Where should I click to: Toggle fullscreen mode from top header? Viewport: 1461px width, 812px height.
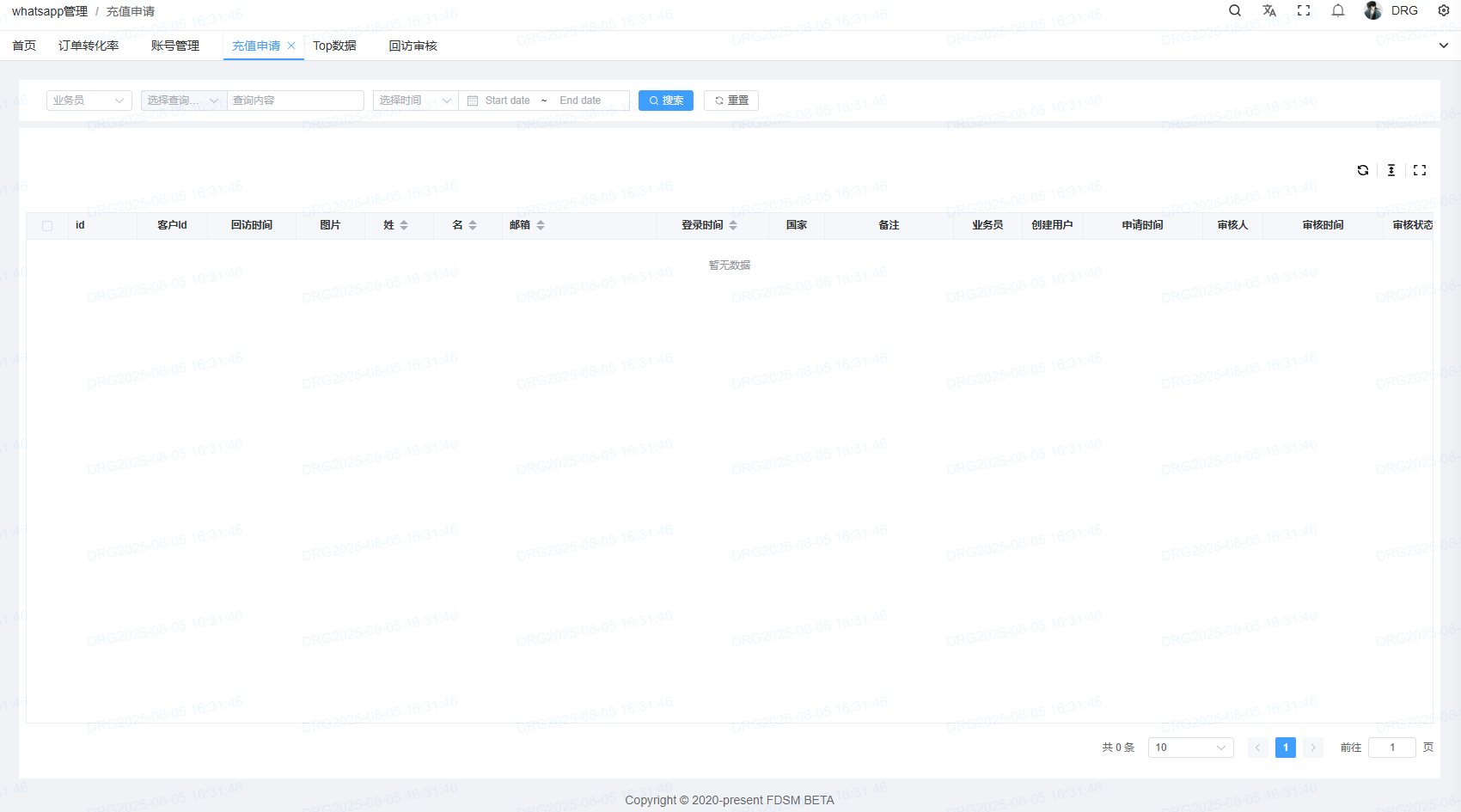tap(1304, 11)
